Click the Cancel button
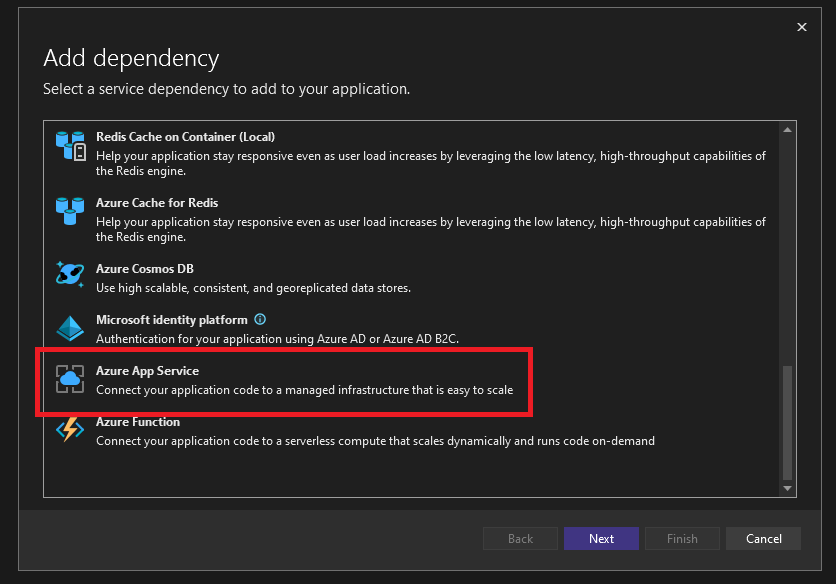This screenshot has width=836, height=584. [763, 539]
